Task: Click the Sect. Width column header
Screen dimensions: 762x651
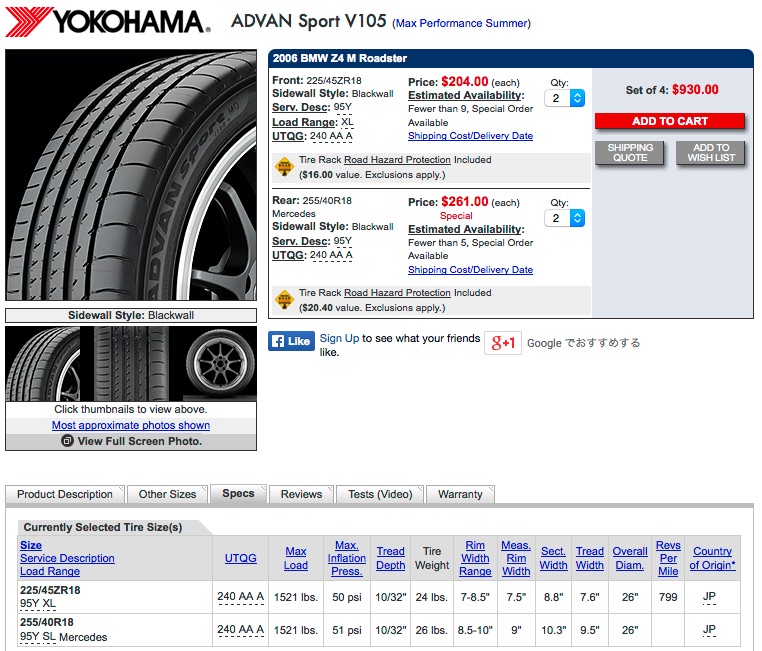Action: click(x=554, y=558)
